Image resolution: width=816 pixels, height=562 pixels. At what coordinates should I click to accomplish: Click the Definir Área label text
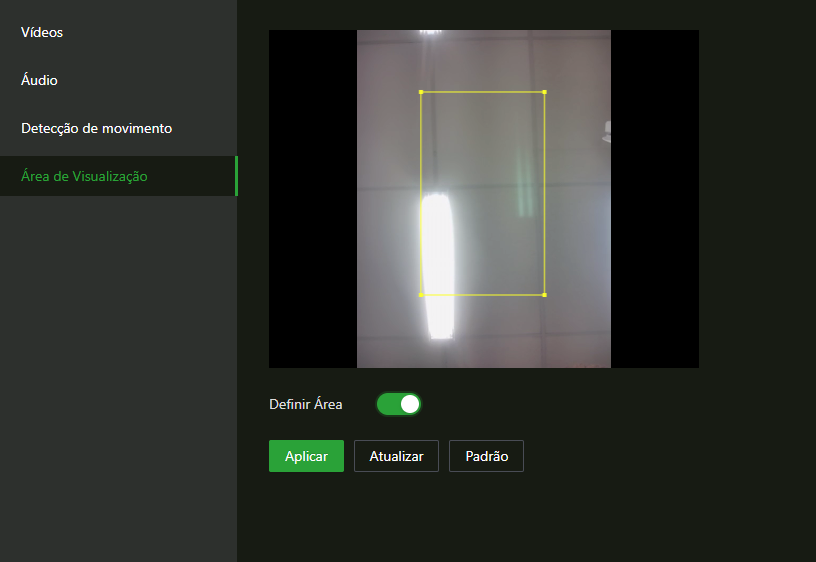click(x=305, y=405)
